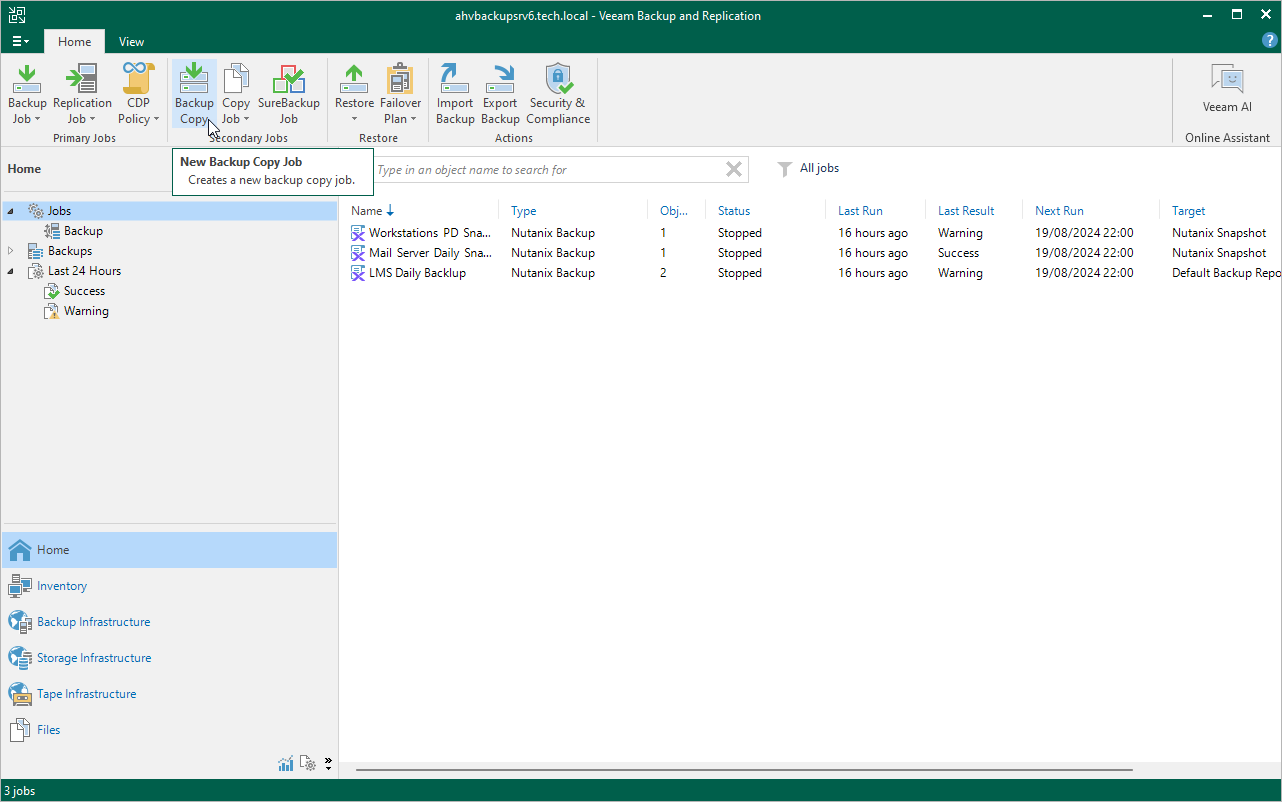The width and height of the screenshot is (1282, 802).
Task: Create a new Backup Job from ribbon
Action: click(27, 94)
